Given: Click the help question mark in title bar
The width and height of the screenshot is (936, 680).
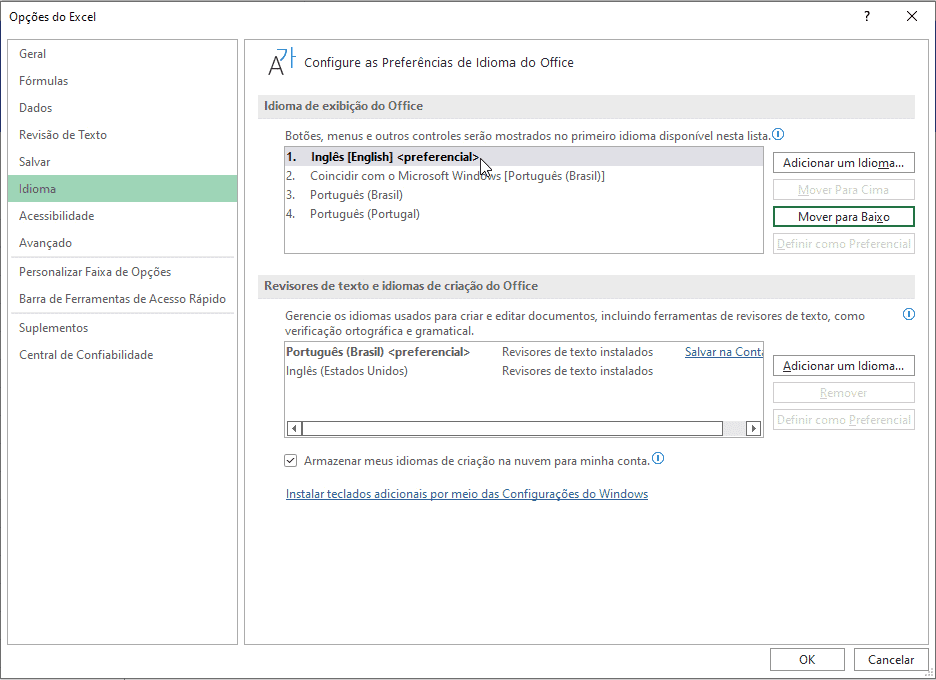Looking at the screenshot, I should pos(867,16).
